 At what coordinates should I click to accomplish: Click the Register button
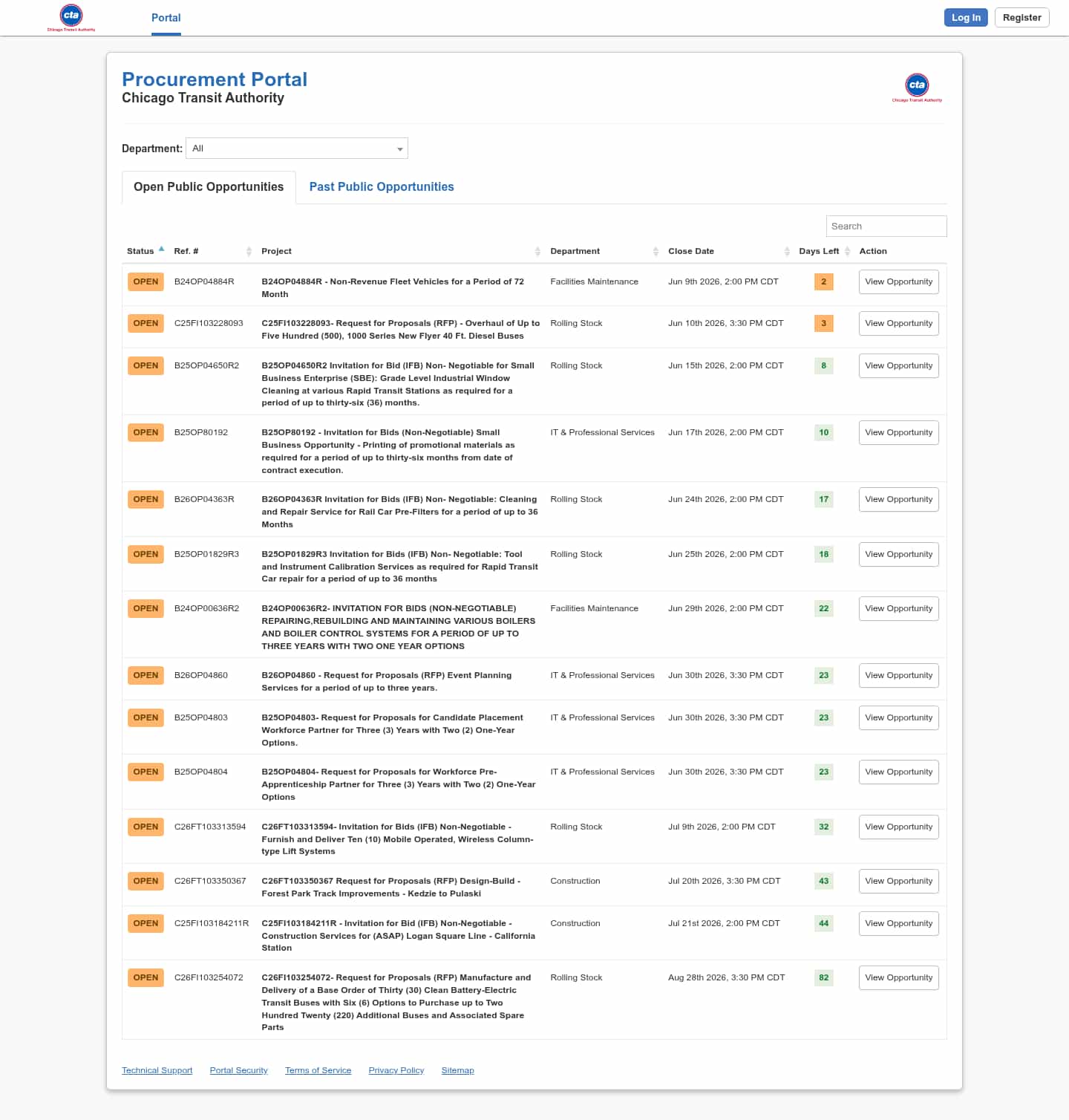[1022, 18]
